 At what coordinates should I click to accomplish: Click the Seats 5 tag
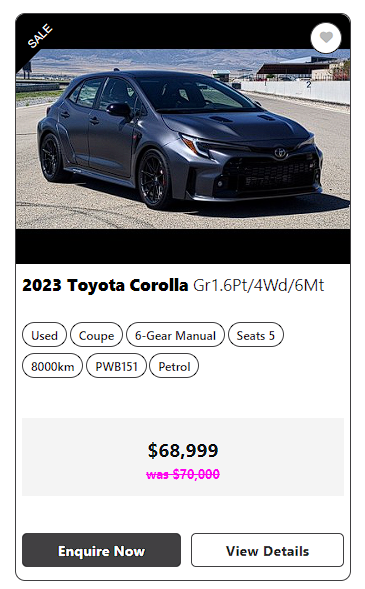(x=256, y=335)
